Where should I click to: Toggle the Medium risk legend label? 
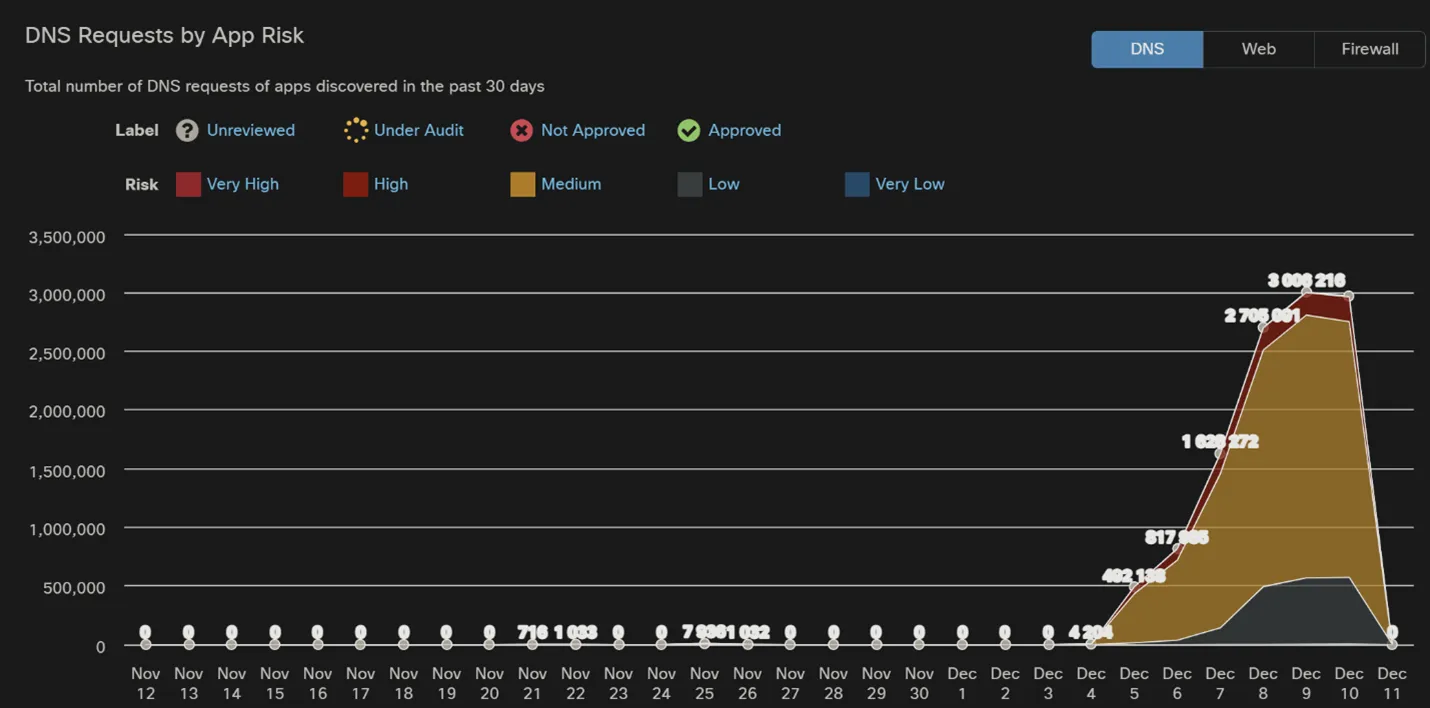tap(570, 184)
